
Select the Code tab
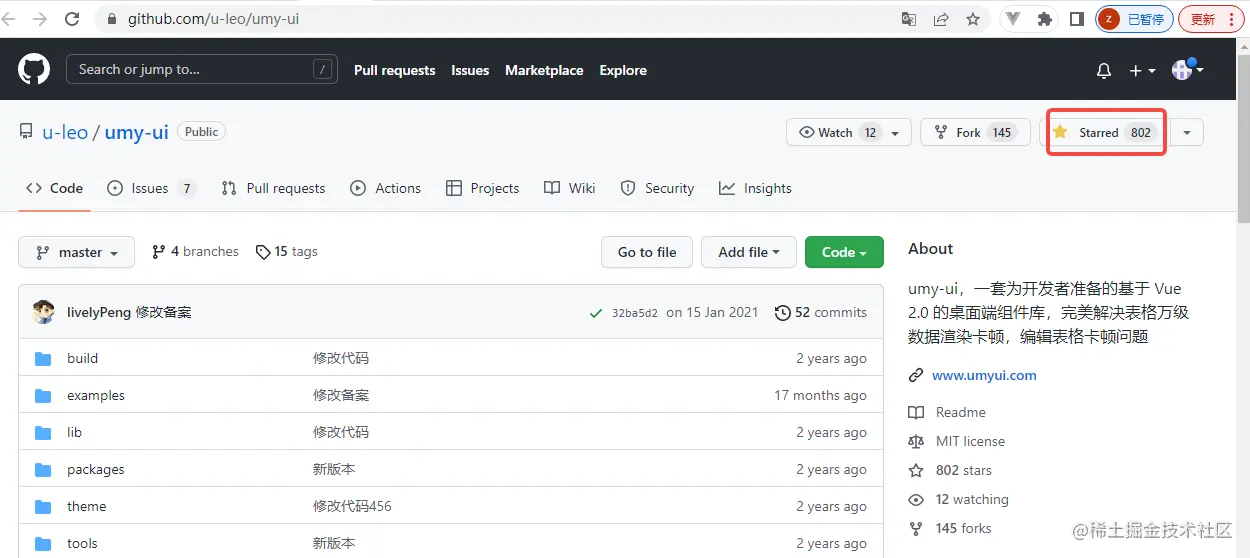coord(55,188)
